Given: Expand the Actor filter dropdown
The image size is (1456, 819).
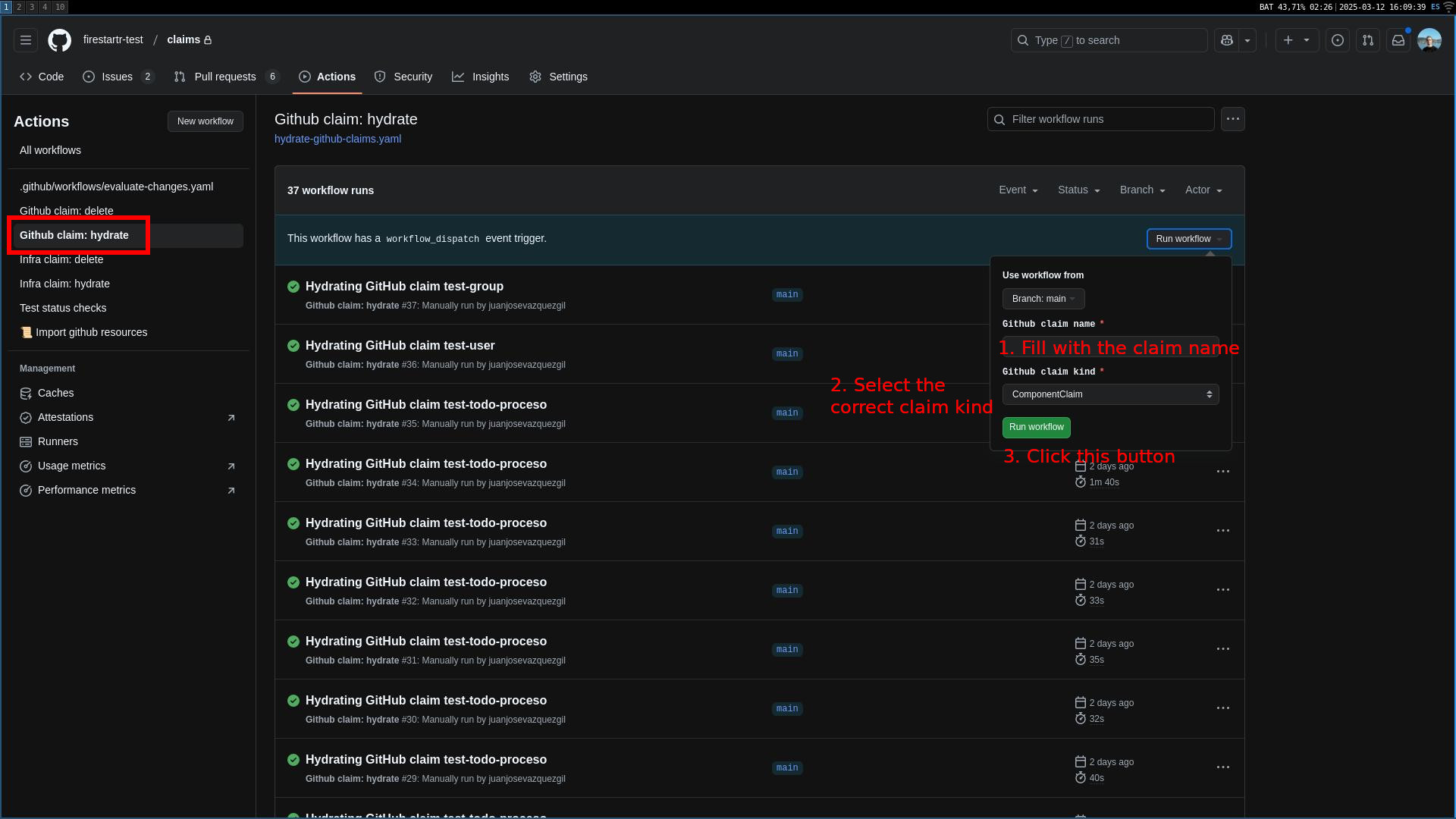Looking at the screenshot, I should (x=1203, y=190).
